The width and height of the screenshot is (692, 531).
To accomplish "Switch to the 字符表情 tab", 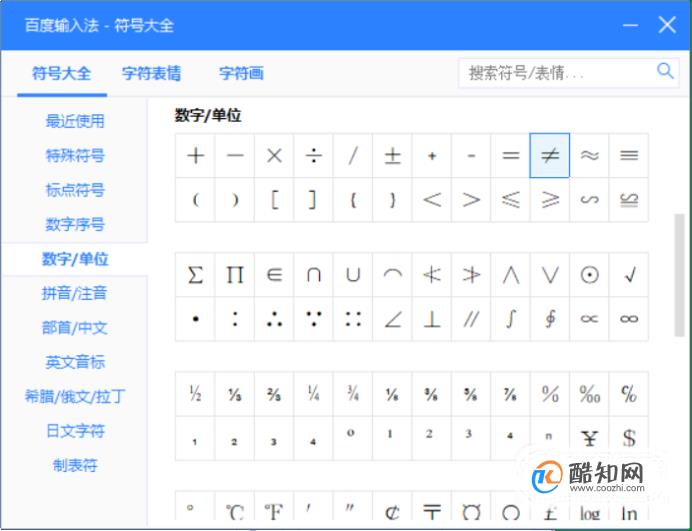I will [151, 73].
